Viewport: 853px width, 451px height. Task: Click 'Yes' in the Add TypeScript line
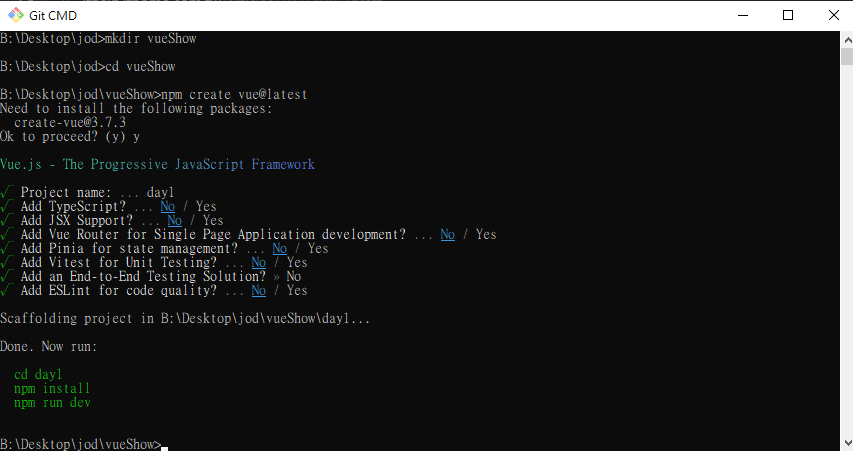[206, 207]
